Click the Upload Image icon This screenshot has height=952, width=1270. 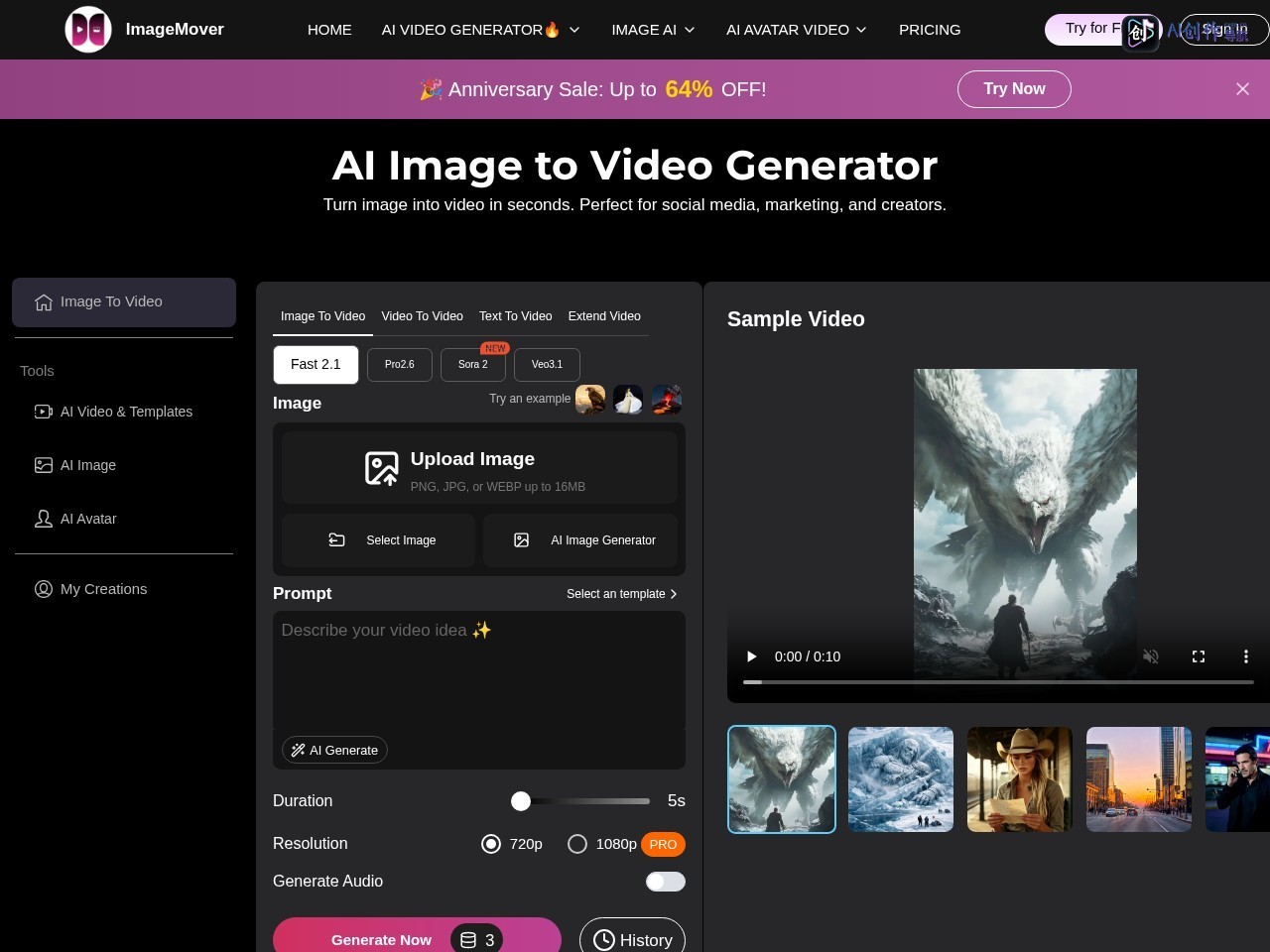381,468
